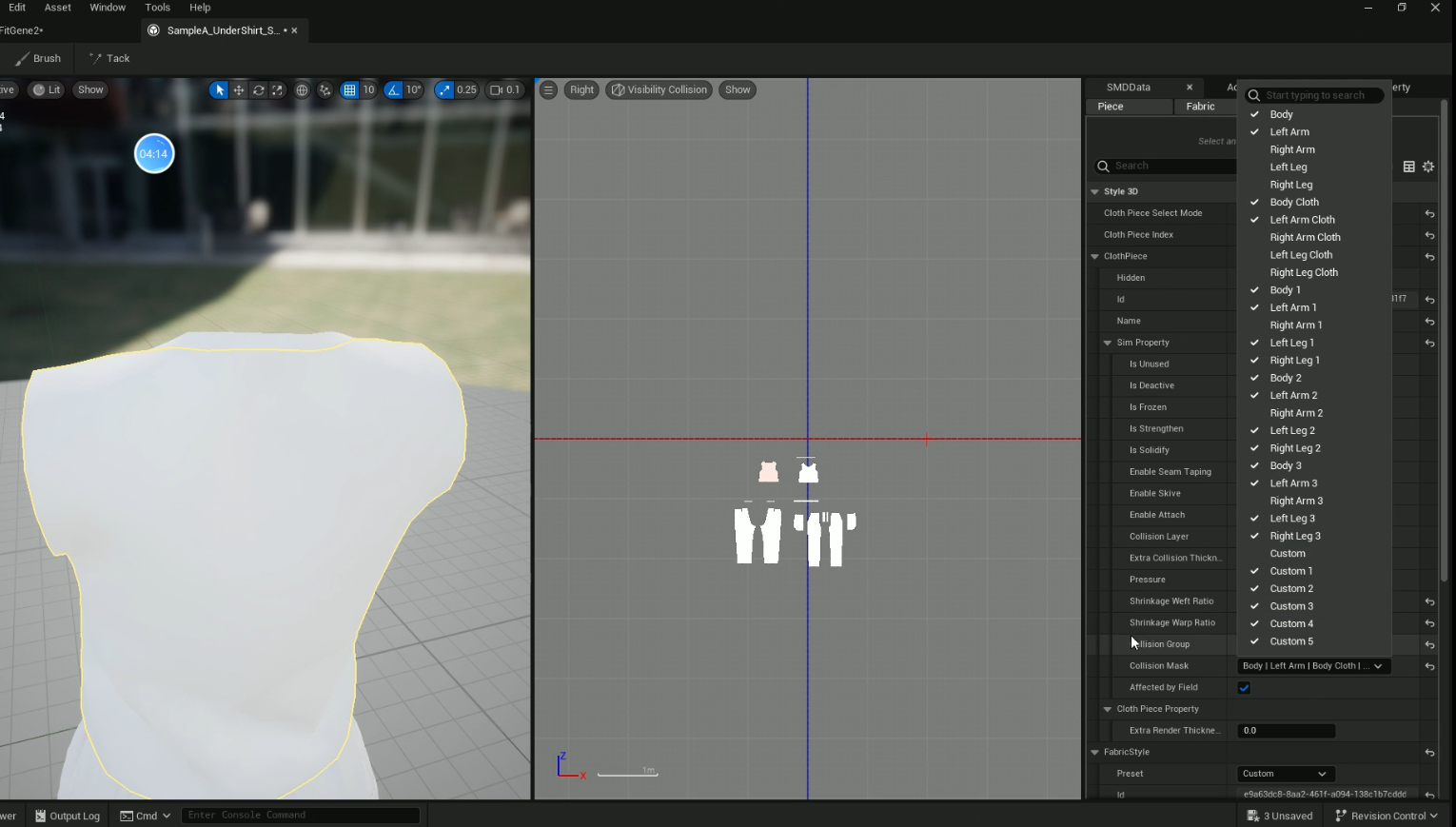Toggle Affected by Field checkbox
Viewport: 1456px width, 827px height.
[1244, 688]
